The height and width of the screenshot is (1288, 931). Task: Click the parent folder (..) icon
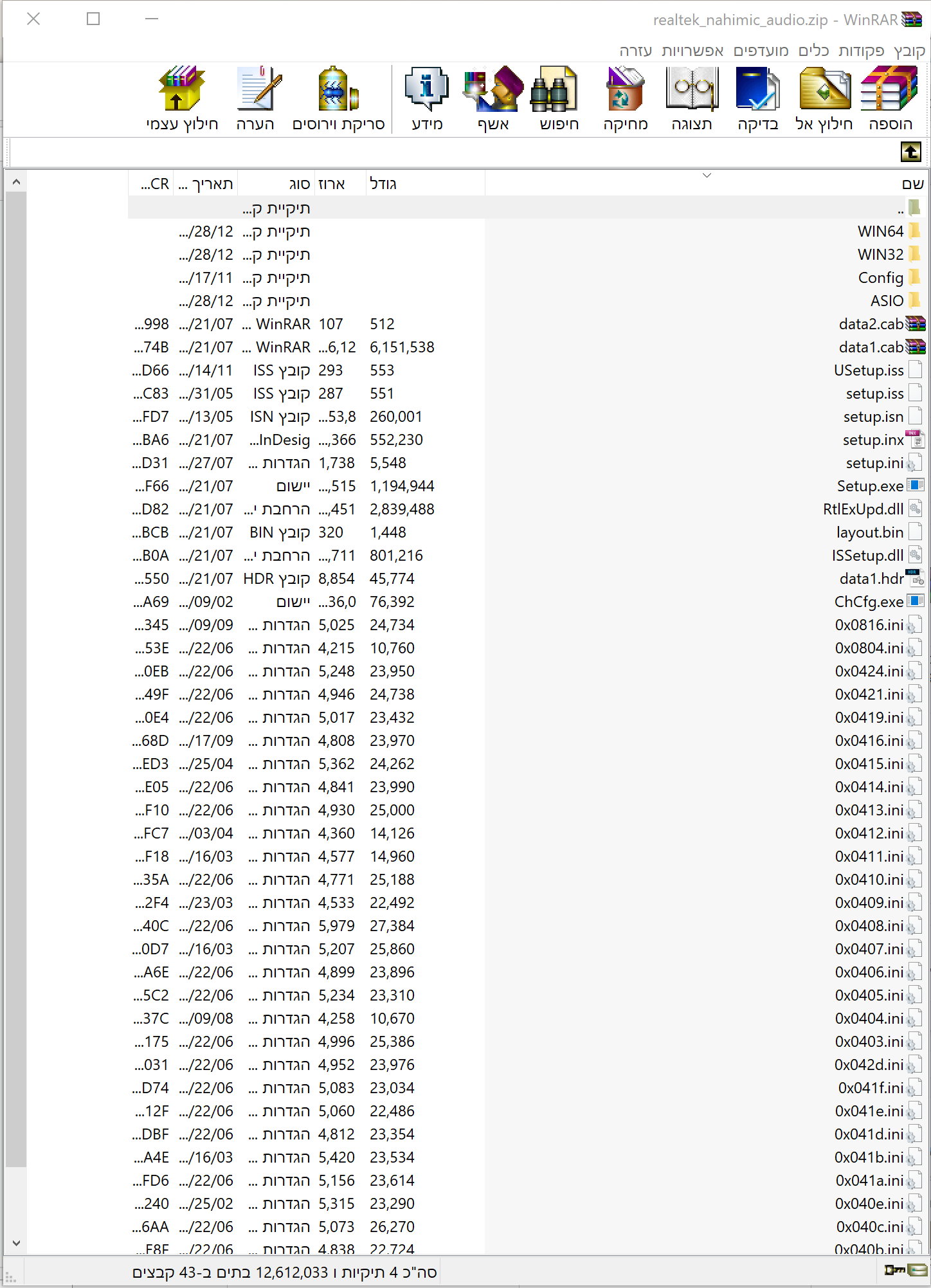[x=914, y=208]
